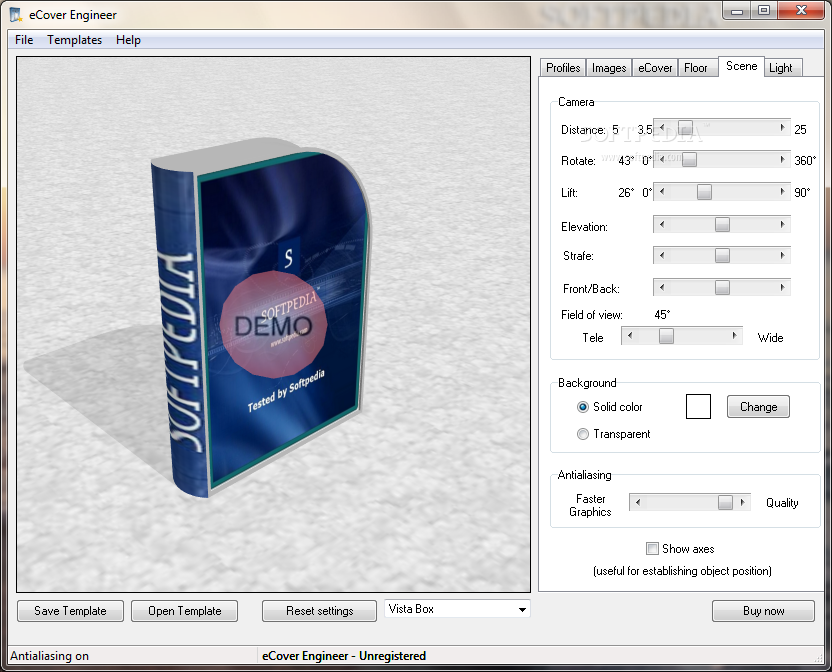The image size is (832, 672).
Task: Click the Front/Back slider left arrow
Action: tap(662, 287)
